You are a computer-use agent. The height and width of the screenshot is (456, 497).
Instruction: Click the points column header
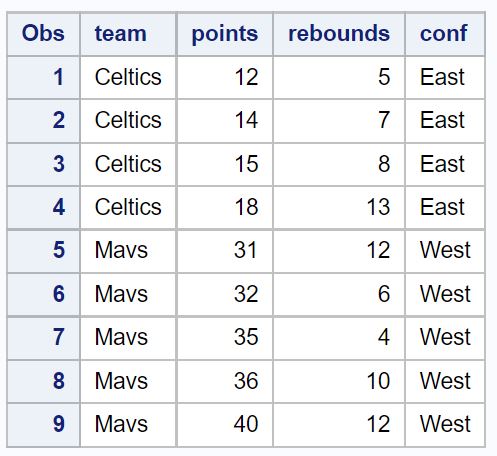click(225, 34)
